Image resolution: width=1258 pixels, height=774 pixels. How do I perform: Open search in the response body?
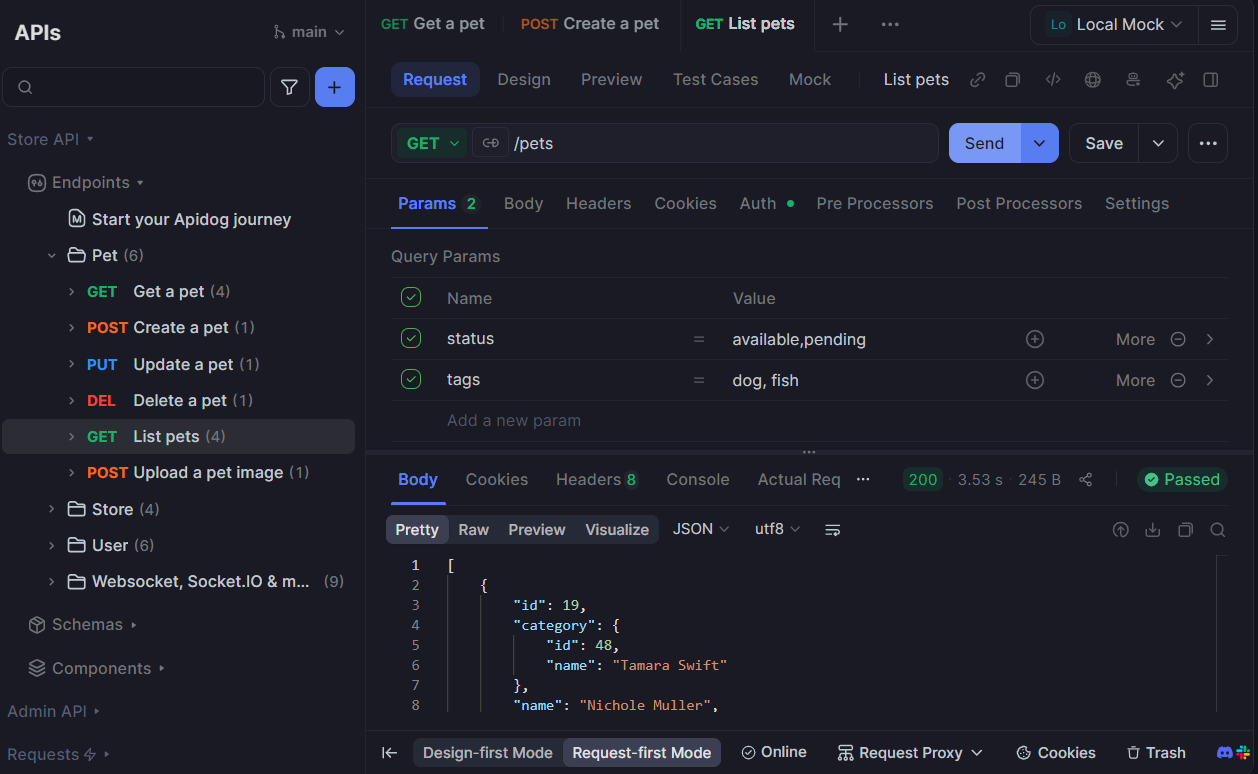pos(1218,529)
